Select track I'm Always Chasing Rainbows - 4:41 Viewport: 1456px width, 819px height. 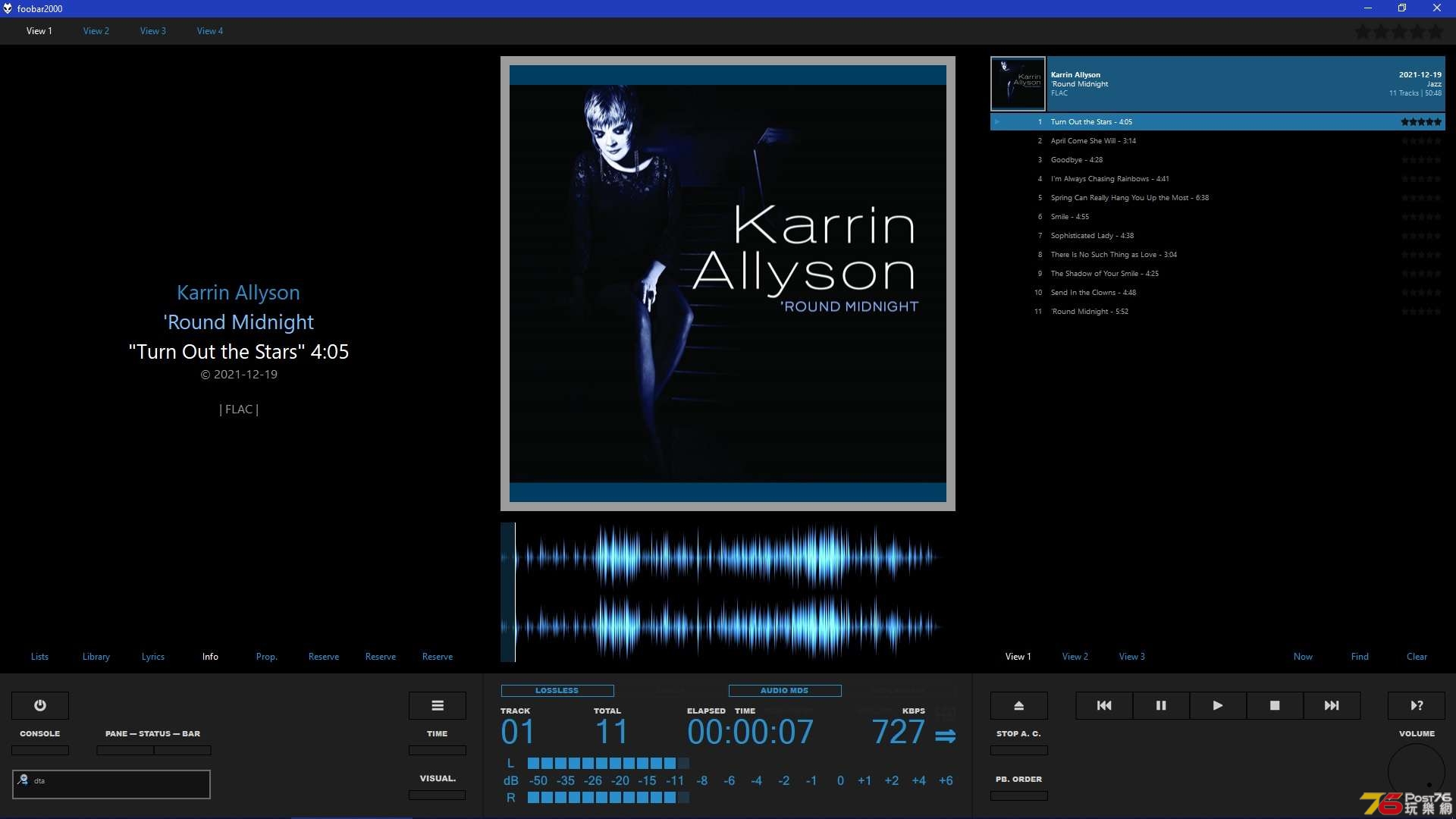(1218, 179)
